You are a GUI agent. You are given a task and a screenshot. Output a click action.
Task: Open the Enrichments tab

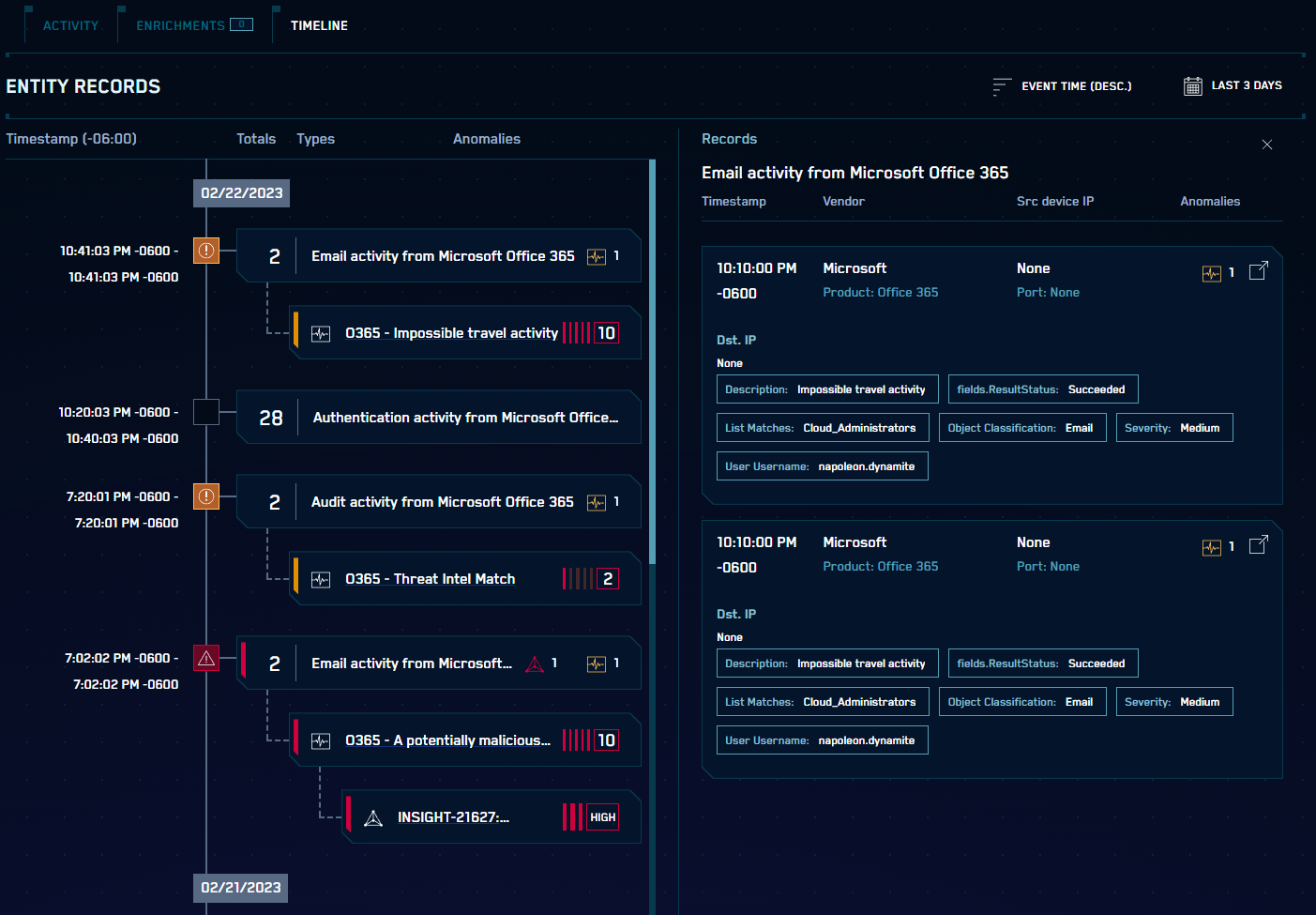180,25
